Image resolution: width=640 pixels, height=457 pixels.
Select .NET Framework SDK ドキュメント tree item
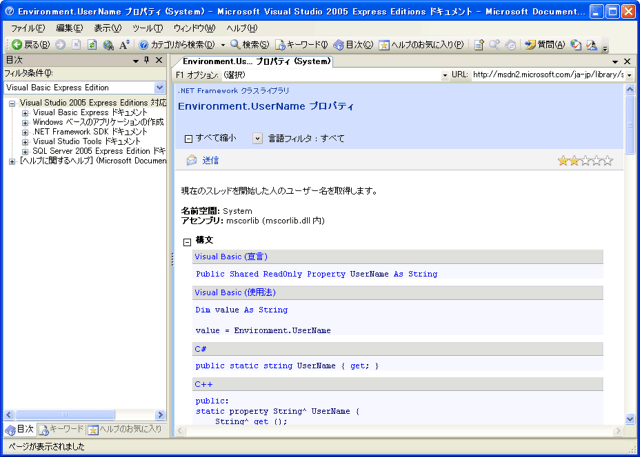[x=90, y=132]
